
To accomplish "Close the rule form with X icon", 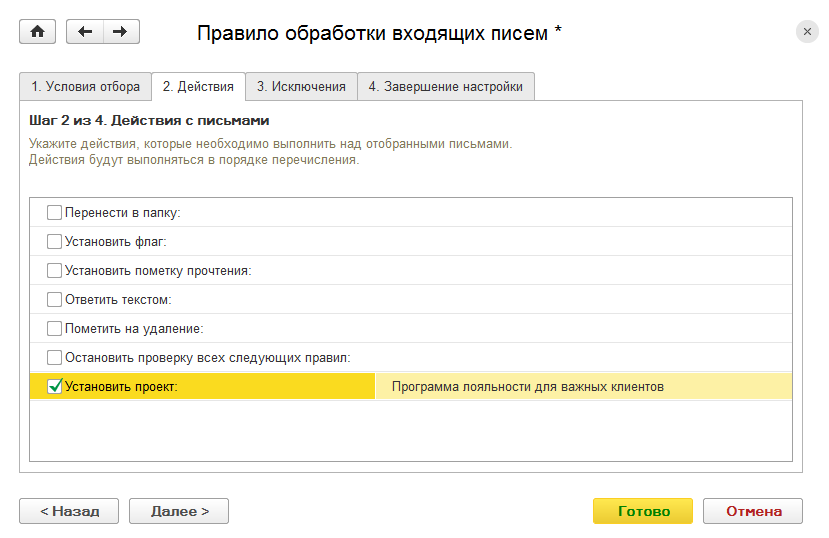I will pyautogui.click(x=807, y=32).
